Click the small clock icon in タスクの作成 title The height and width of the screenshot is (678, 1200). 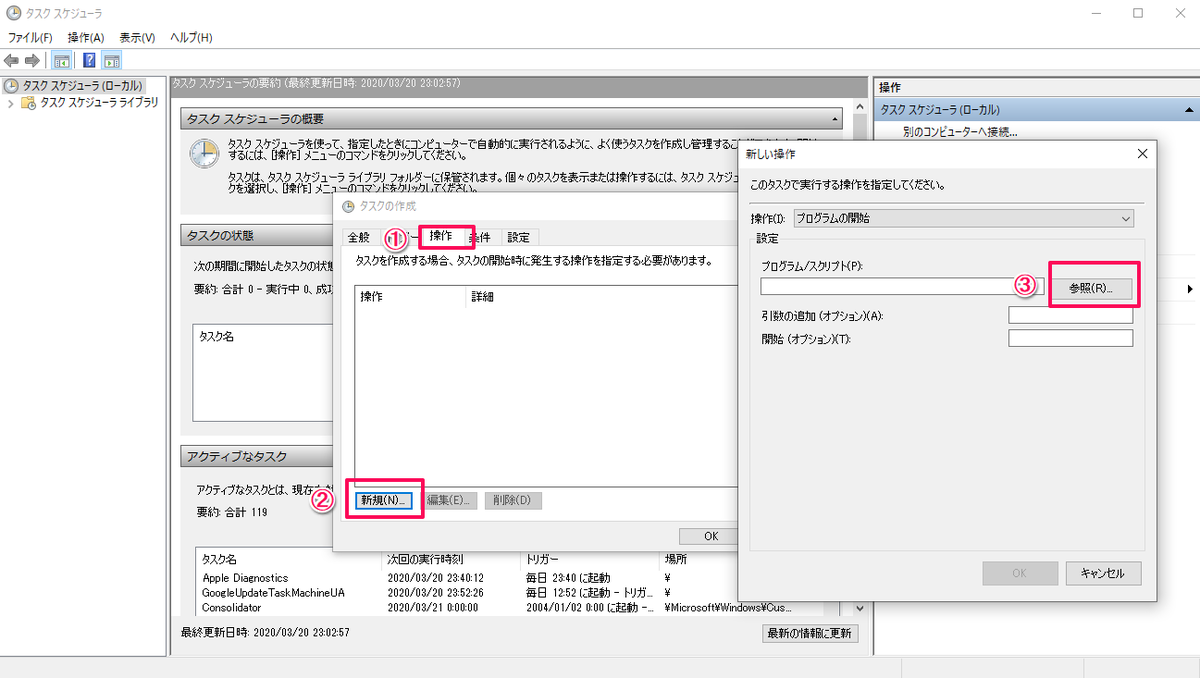coord(348,206)
